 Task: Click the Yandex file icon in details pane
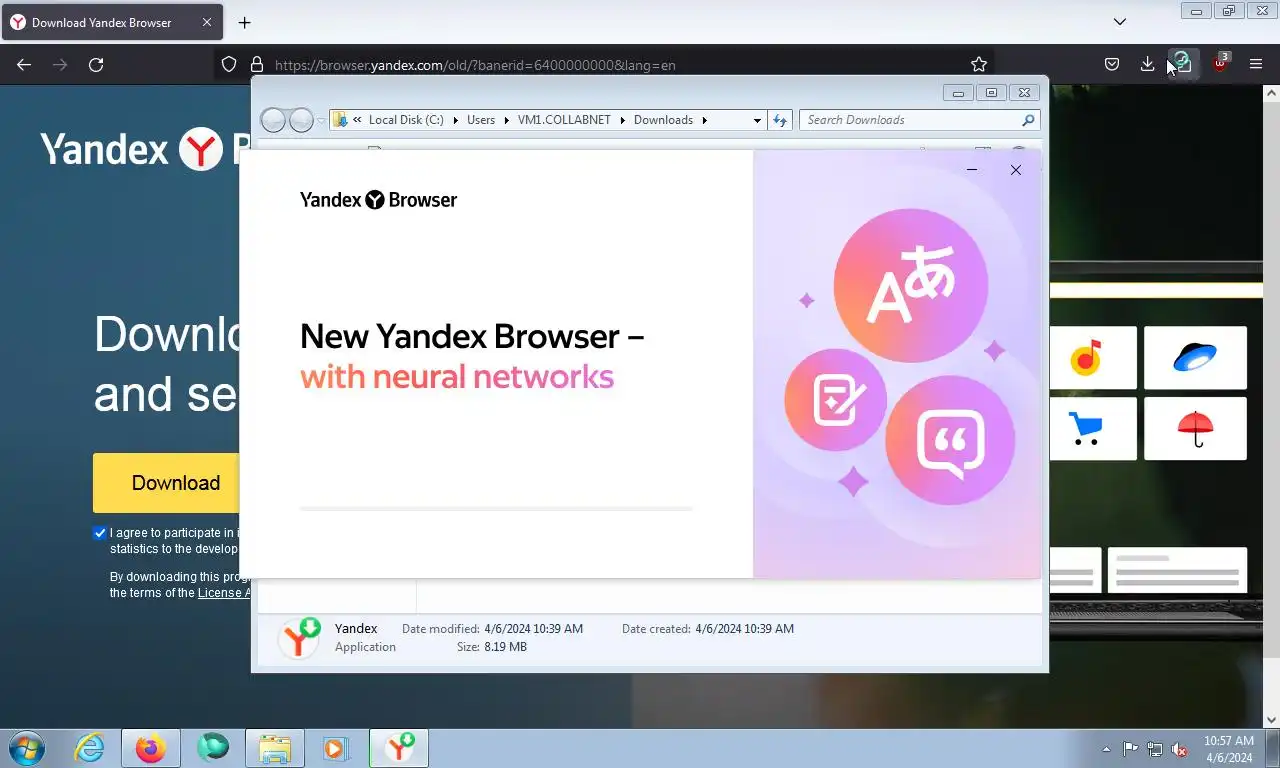point(299,638)
